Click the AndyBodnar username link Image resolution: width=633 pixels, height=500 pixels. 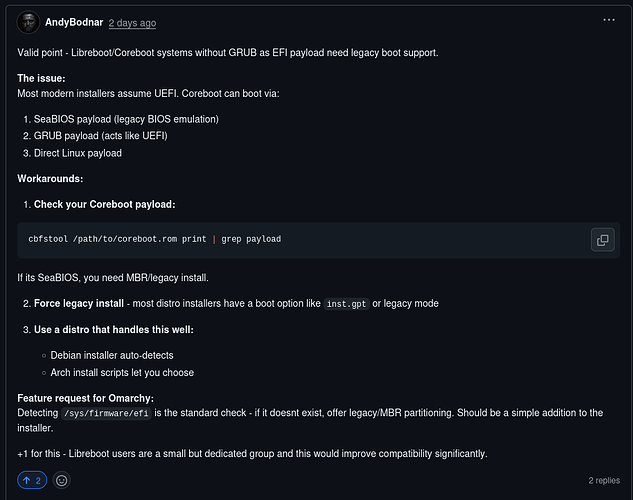(x=74, y=23)
